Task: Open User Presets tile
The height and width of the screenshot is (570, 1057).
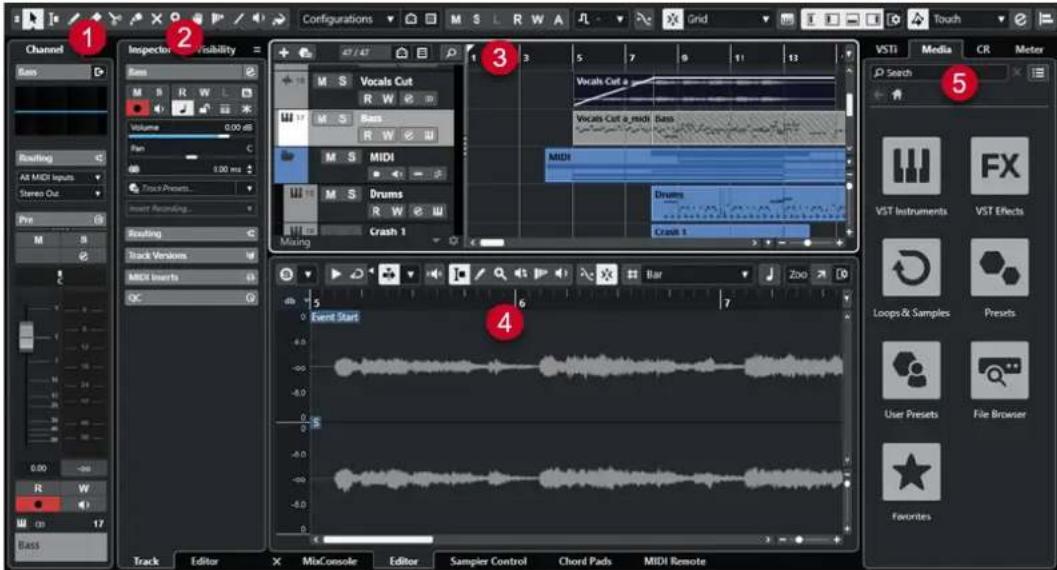Action: (911, 370)
